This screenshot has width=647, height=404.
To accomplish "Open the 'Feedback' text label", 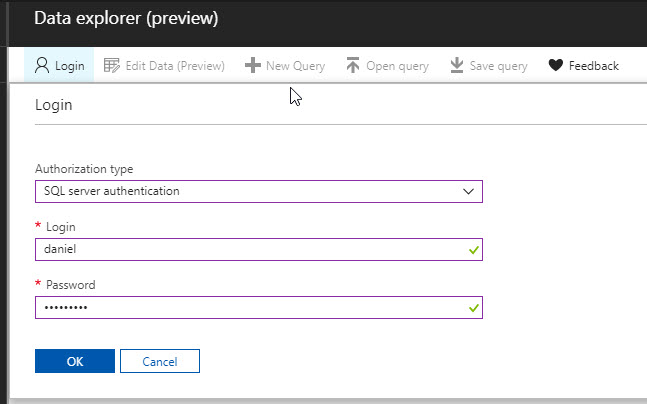I will pyautogui.click(x=594, y=66).
